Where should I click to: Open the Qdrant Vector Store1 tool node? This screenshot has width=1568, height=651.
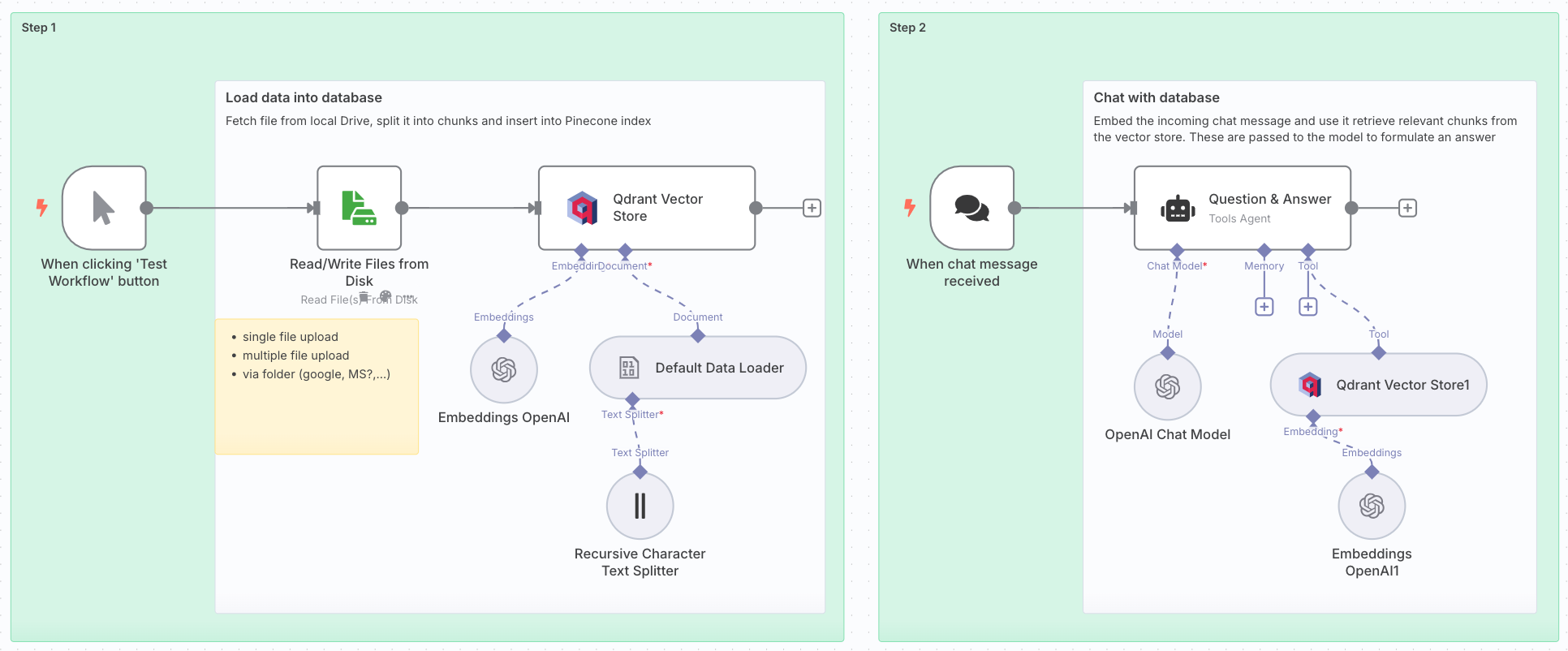(1379, 385)
